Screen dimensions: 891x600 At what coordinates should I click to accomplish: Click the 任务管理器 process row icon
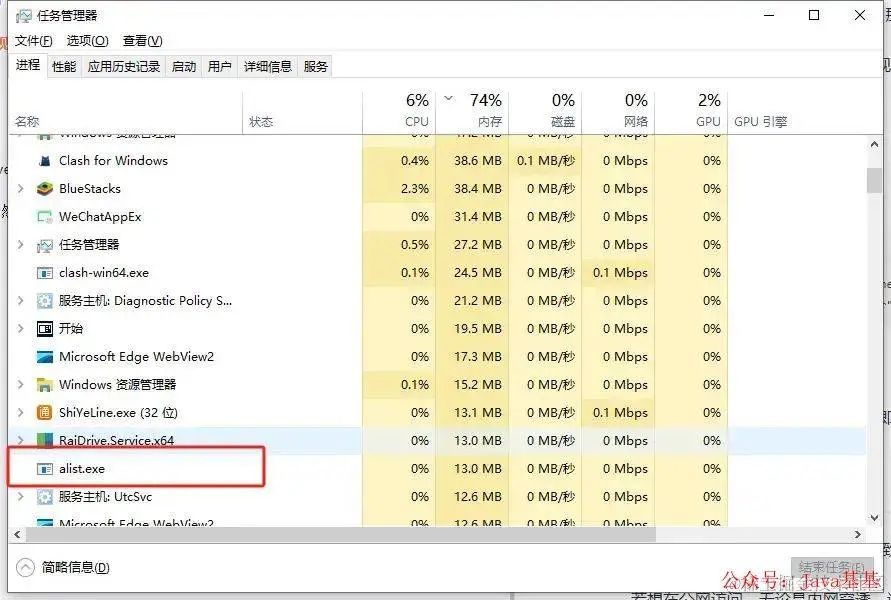(x=44, y=245)
